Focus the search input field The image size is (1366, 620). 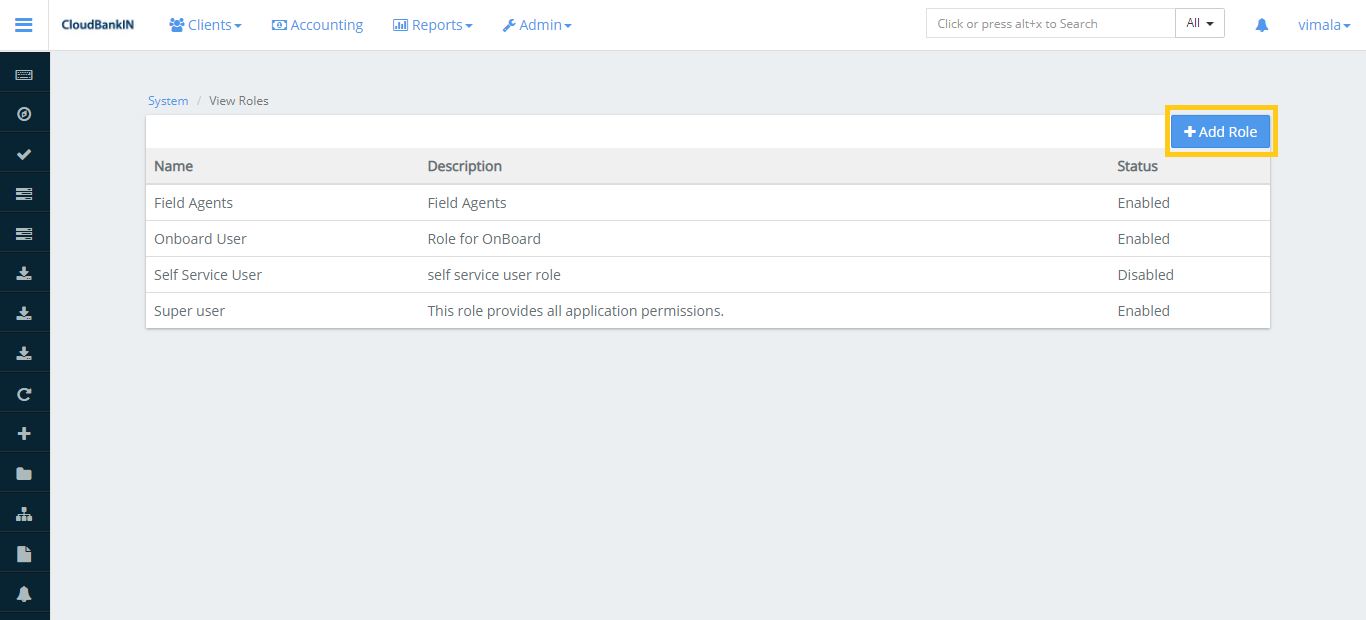(1050, 24)
